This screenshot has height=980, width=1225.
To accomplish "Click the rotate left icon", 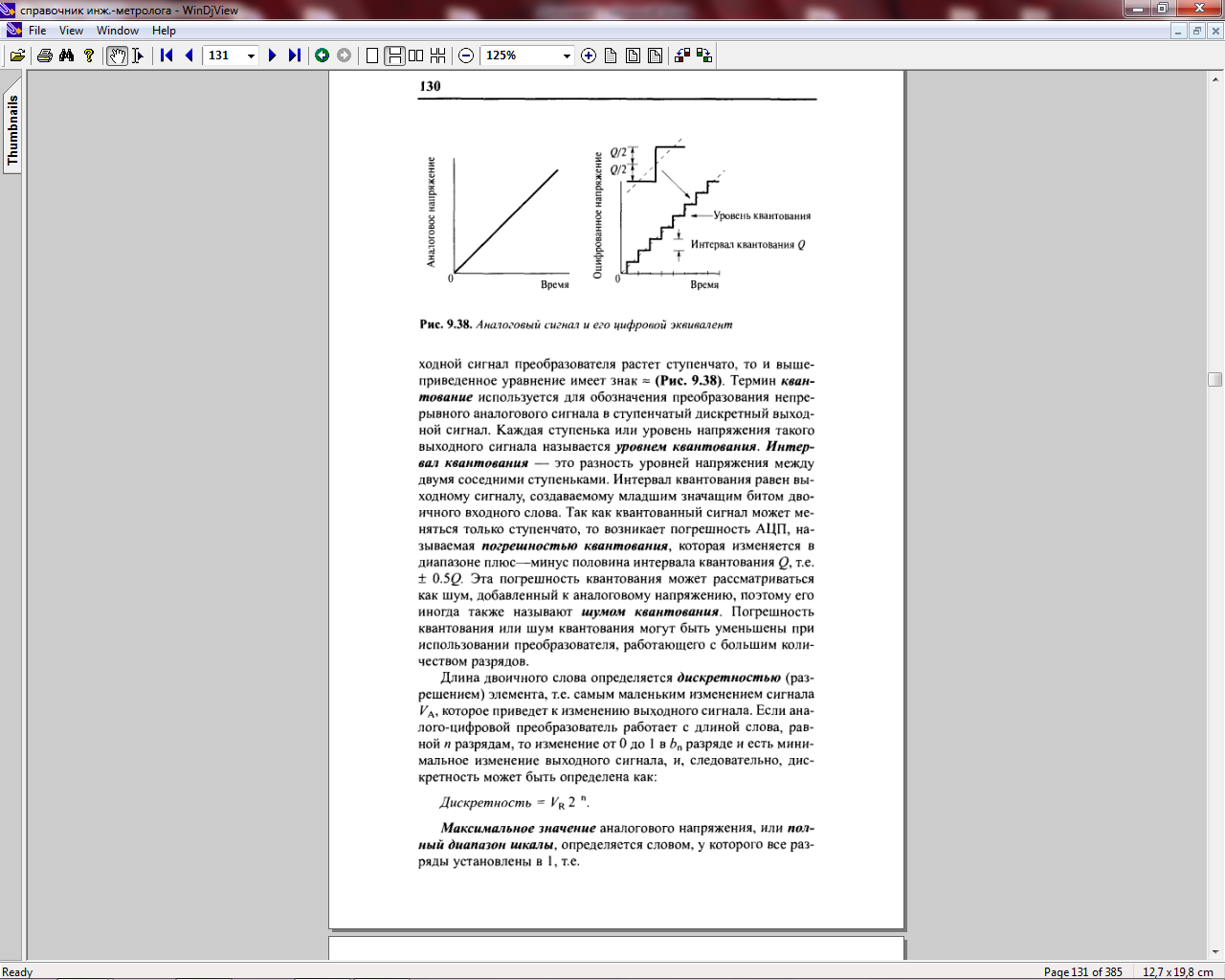I will [x=682, y=56].
